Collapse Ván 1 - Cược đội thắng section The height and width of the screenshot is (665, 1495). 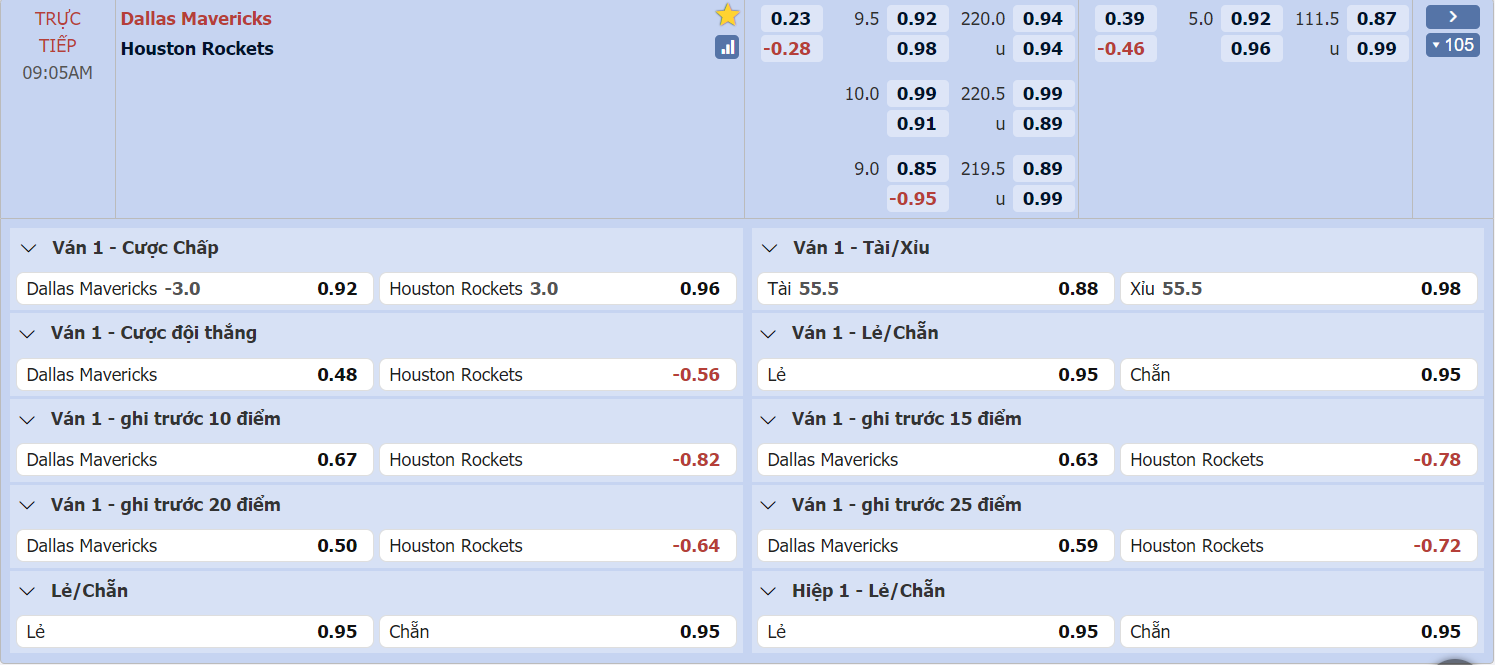click(x=29, y=333)
